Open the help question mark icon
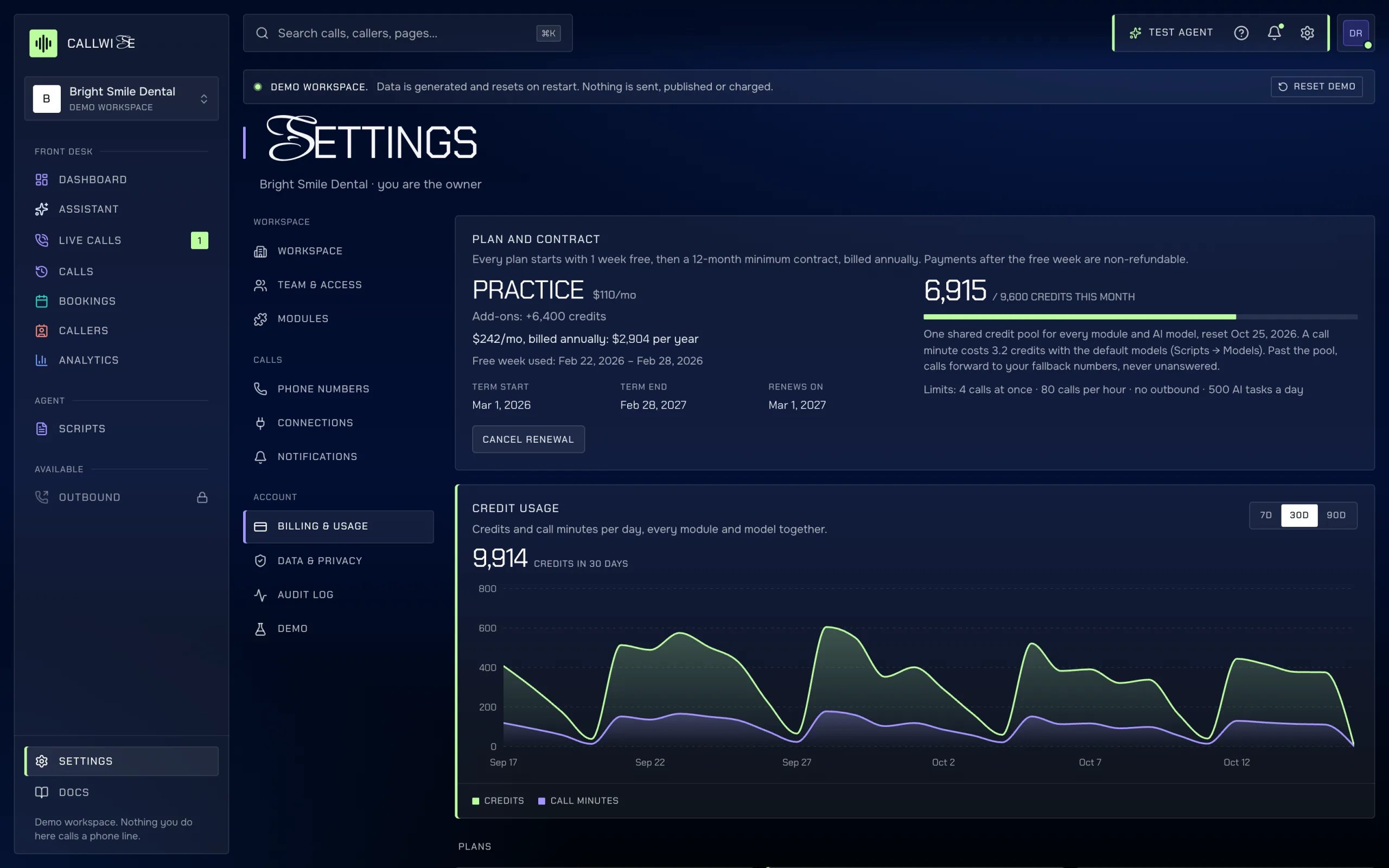Screen dimensions: 1389x868 pos(1241,33)
